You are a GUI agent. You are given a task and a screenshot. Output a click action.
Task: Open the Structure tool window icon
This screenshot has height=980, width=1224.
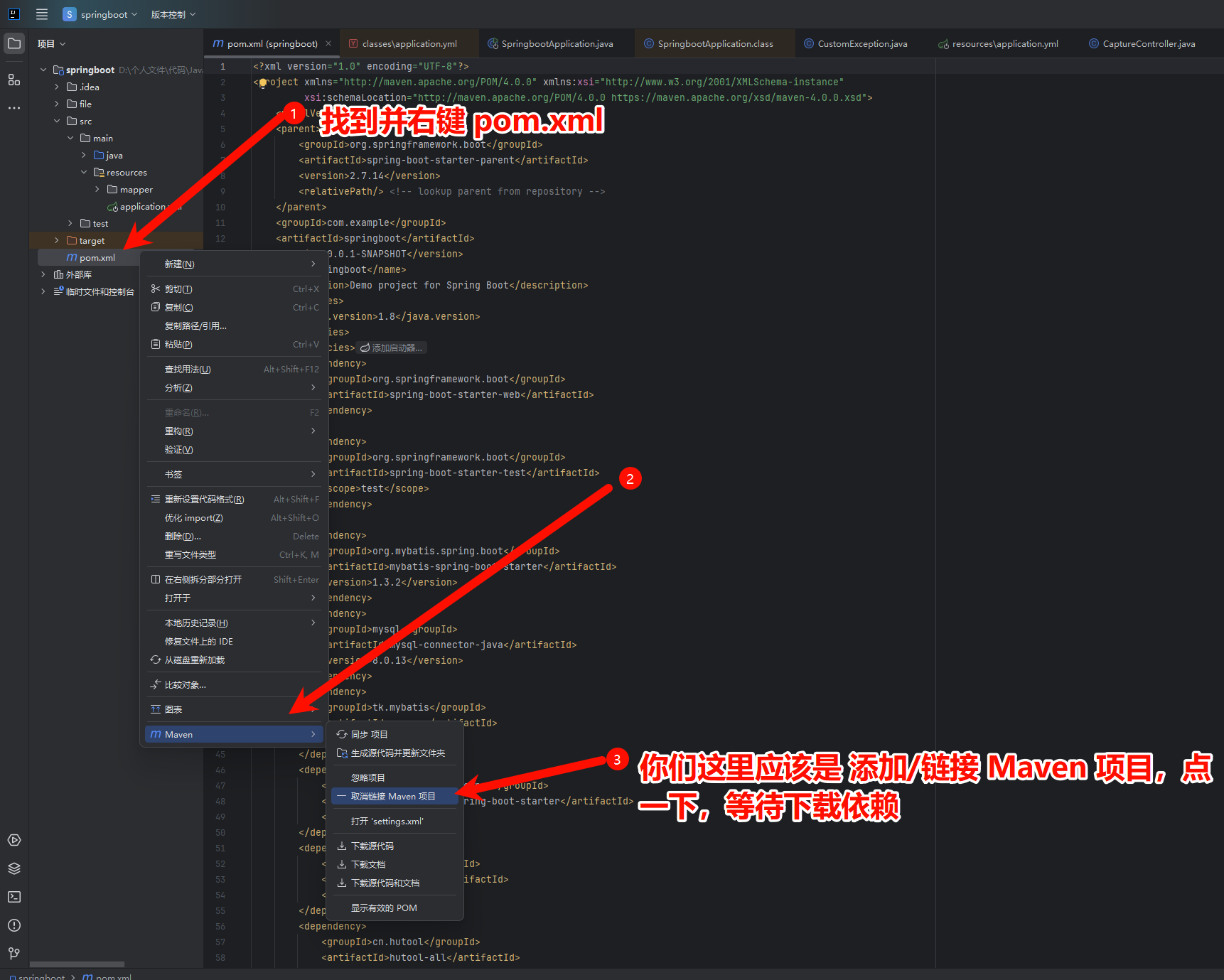(x=14, y=80)
